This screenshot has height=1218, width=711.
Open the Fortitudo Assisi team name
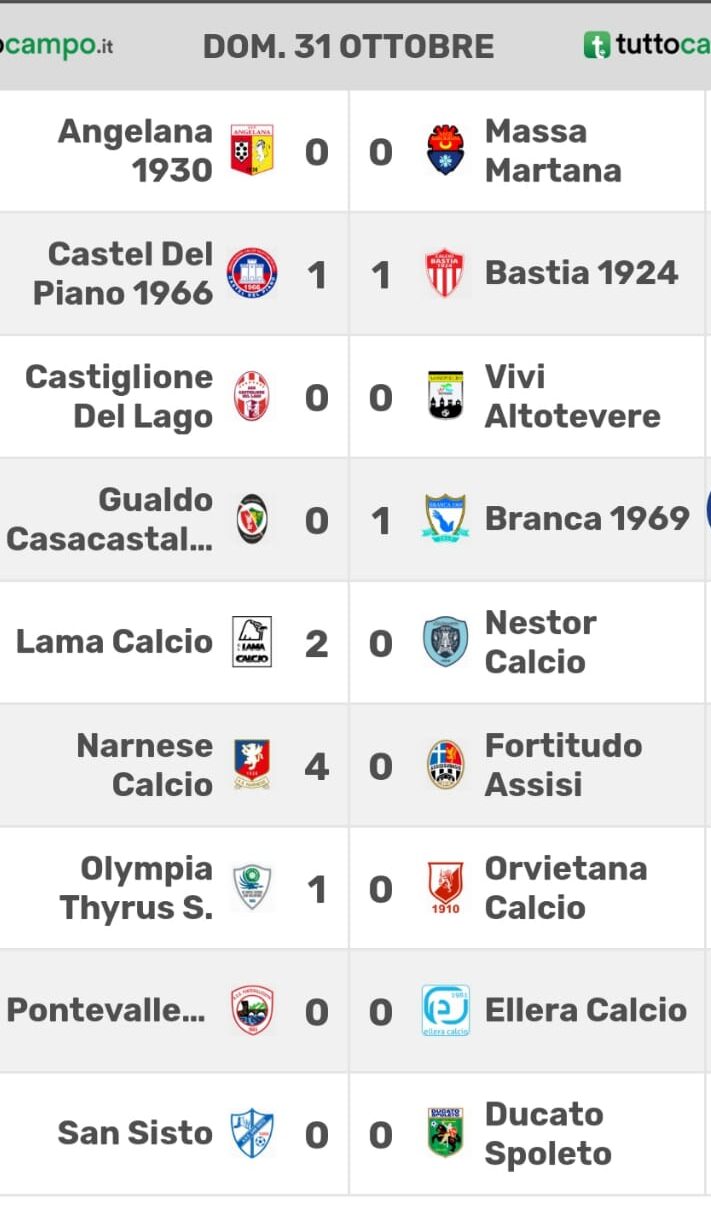pyautogui.click(x=563, y=765)
